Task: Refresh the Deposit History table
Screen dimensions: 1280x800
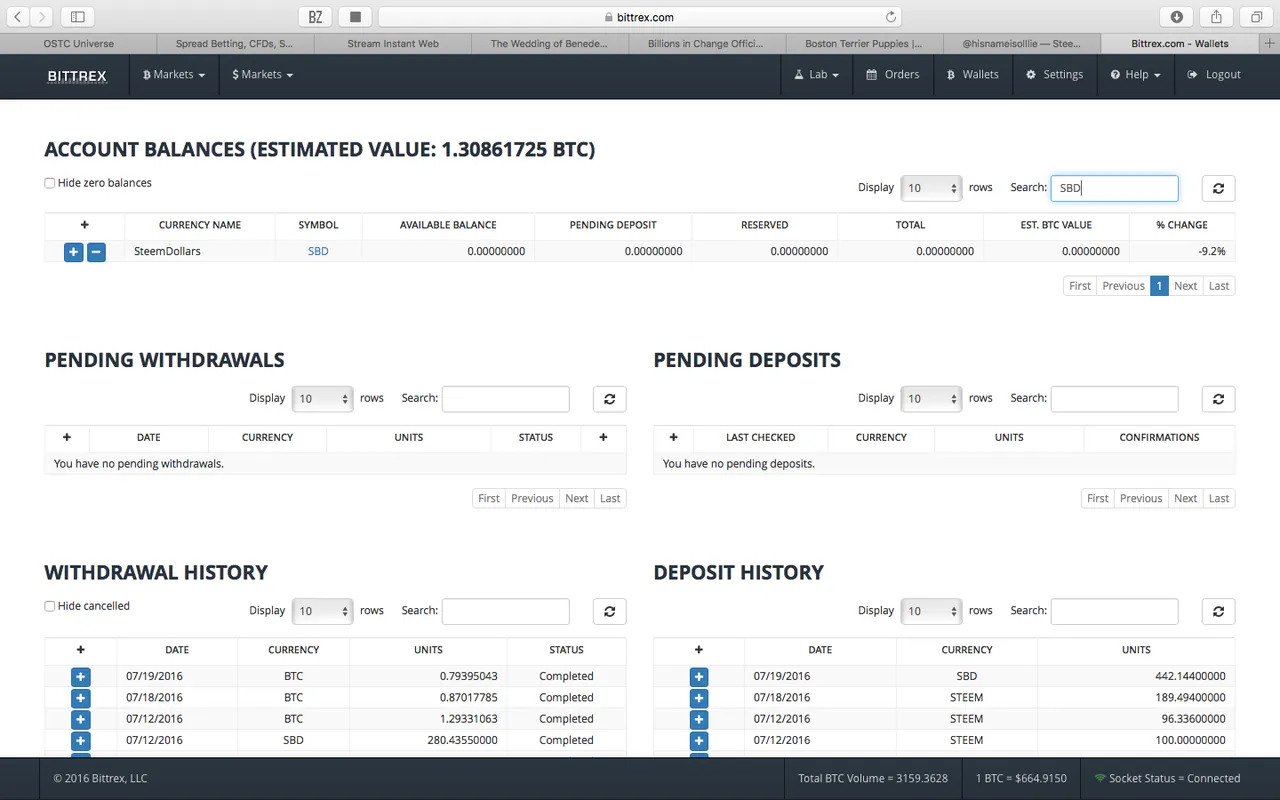Action: 1218,611
